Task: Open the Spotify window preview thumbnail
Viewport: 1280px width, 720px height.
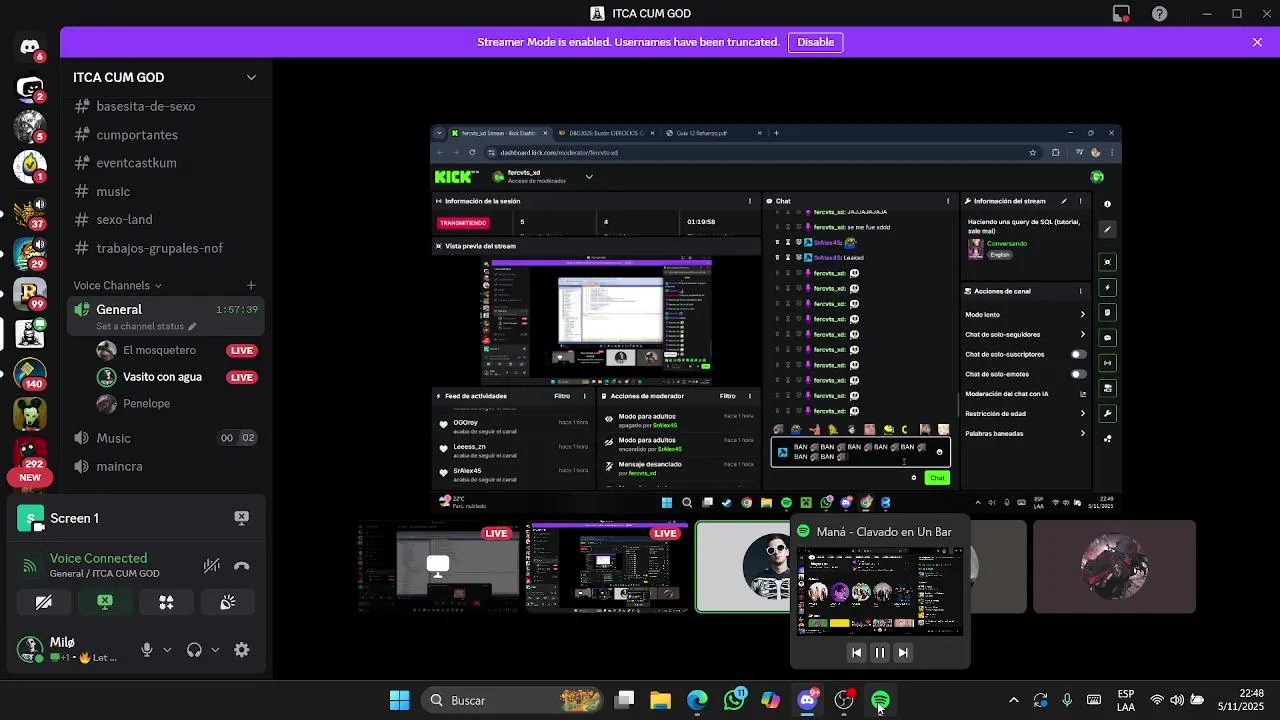Action: pyautogui.click(x=880, y=591)
